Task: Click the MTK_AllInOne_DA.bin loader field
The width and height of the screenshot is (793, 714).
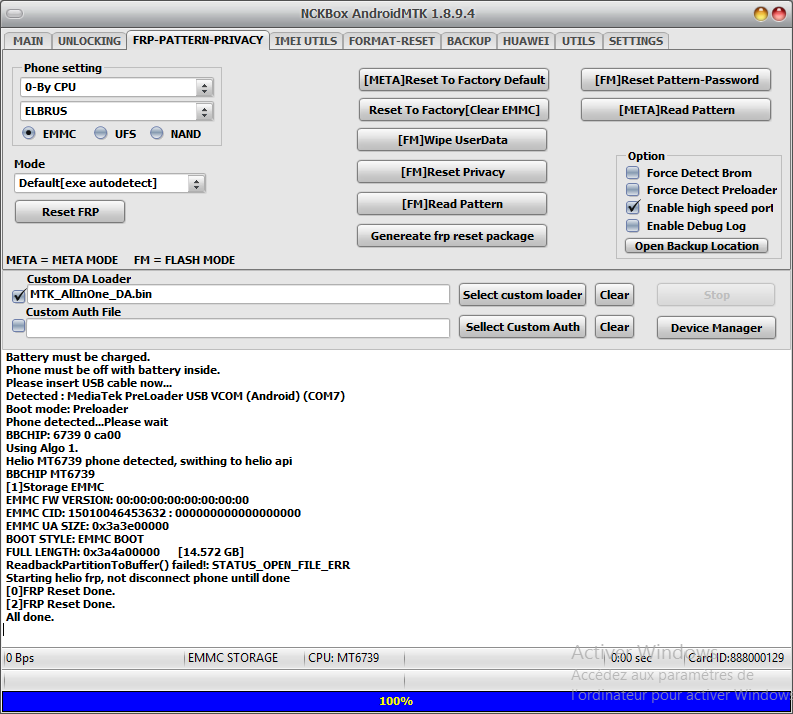Action: coord(238,294)
